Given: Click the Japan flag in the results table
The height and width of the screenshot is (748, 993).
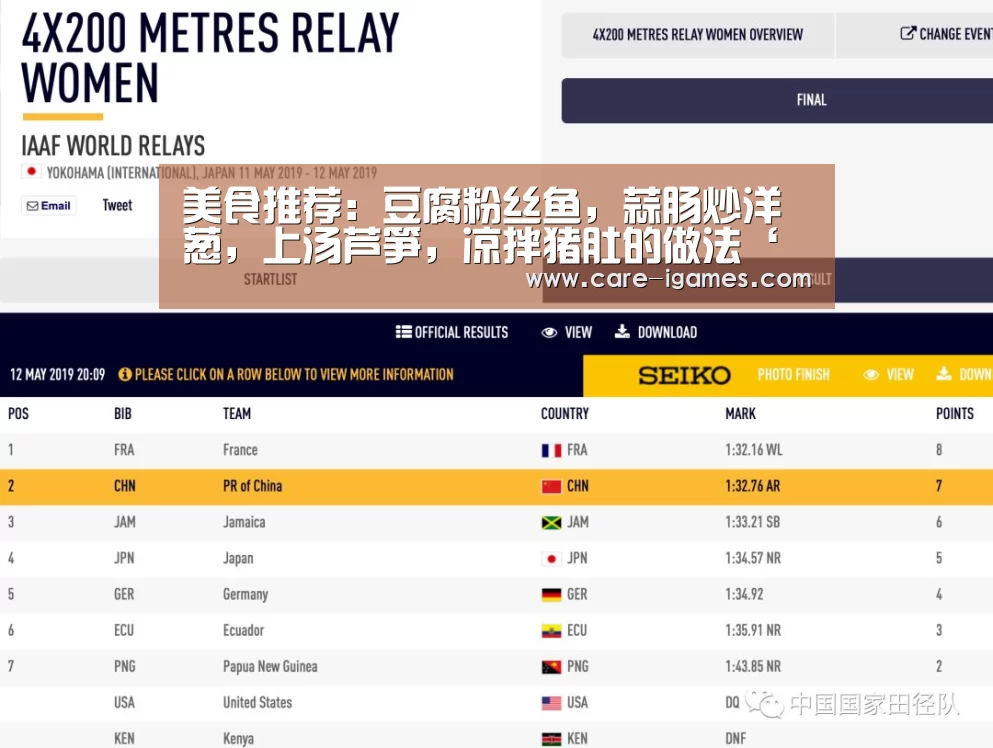Looking at the screenshot, I should pos(551,559).
